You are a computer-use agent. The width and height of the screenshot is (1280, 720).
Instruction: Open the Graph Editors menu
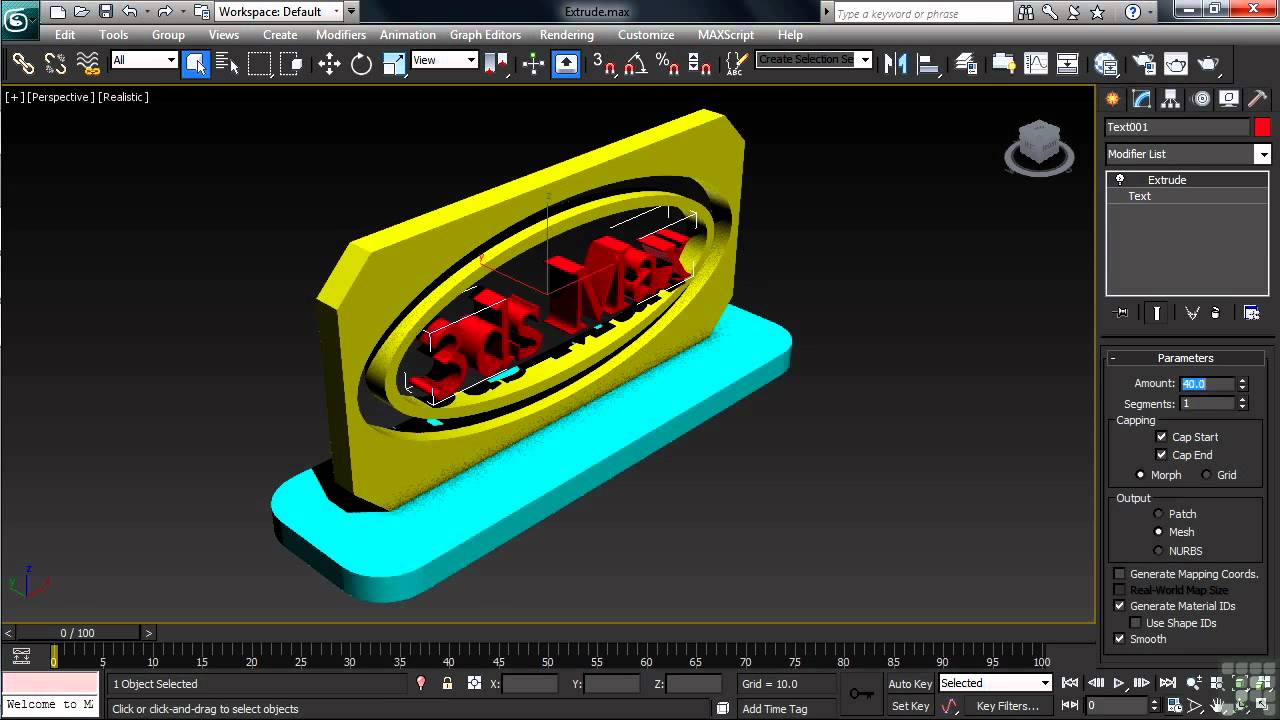point(485,35)
